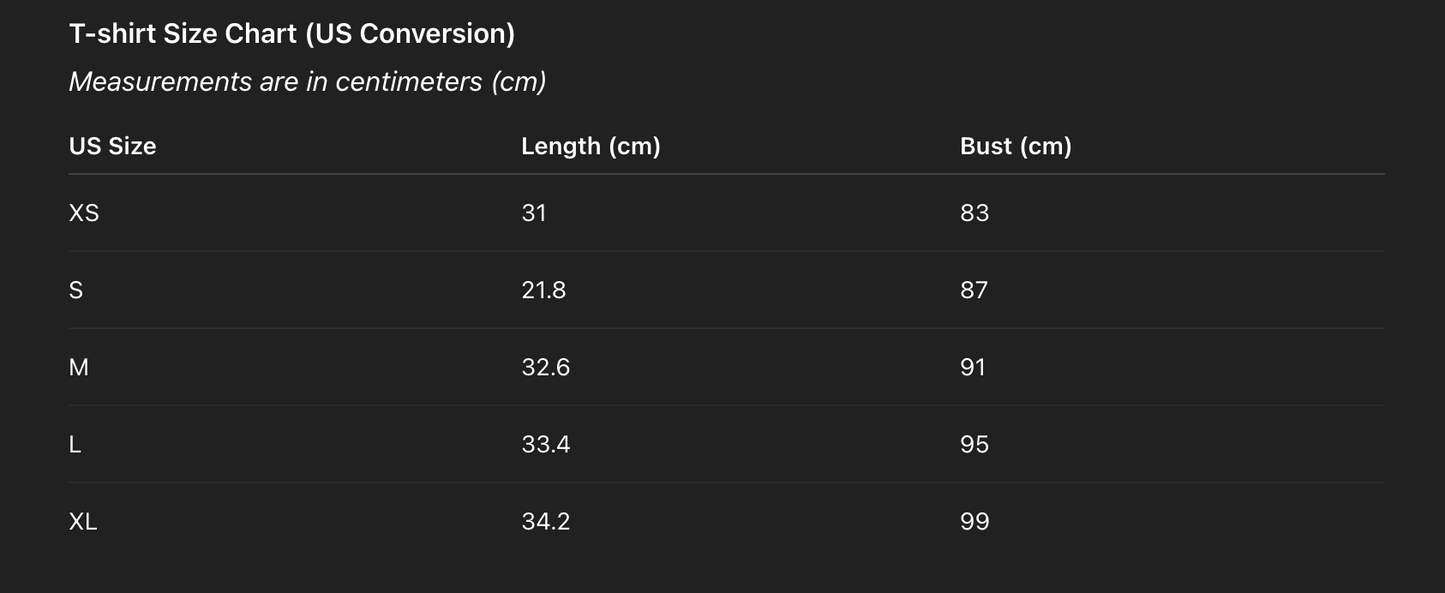Screen dimensions: 1445x593
Task: Click the T-shirt Size Chart title
Action: [292, 34]
